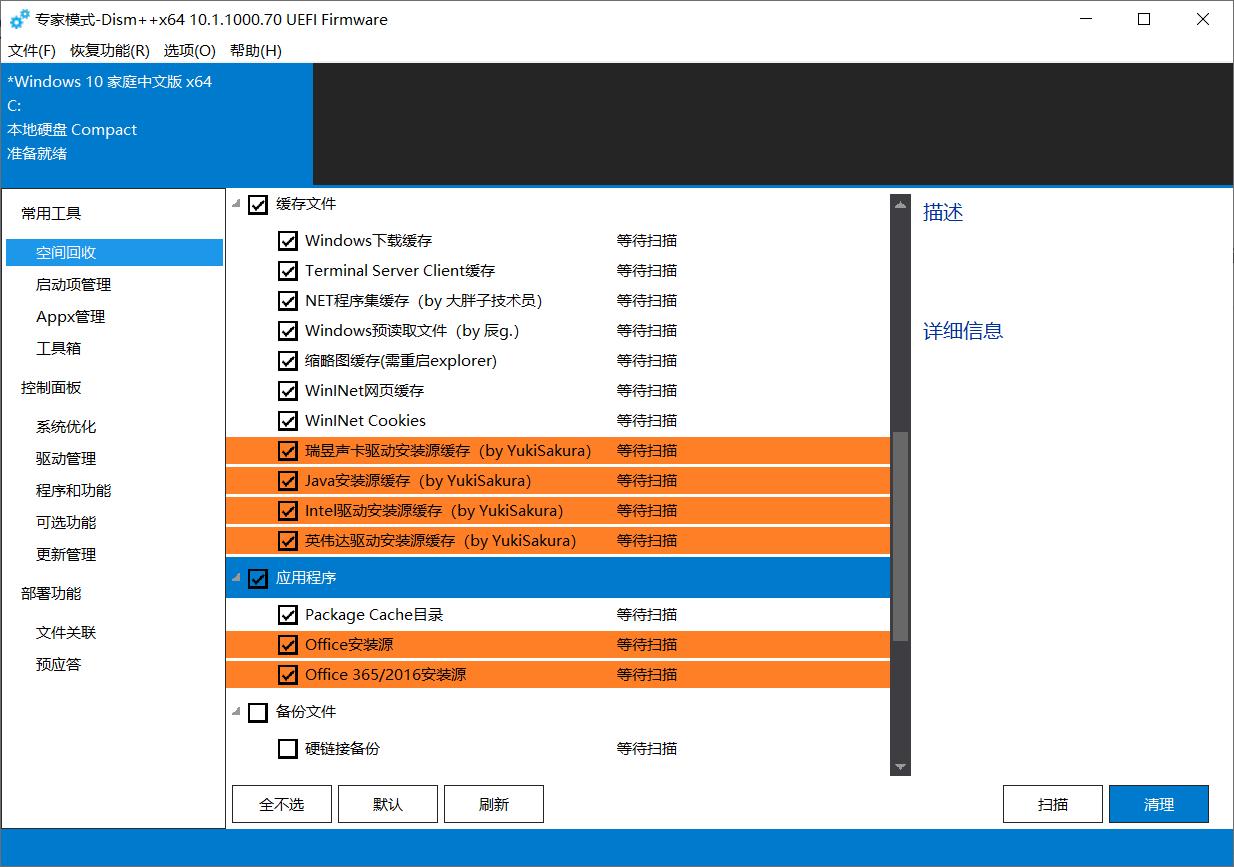The image size is (1234, 867).
Task: Open 文件关联 in the sidebar
Action: pyautogui.click(x=66, y=632)
